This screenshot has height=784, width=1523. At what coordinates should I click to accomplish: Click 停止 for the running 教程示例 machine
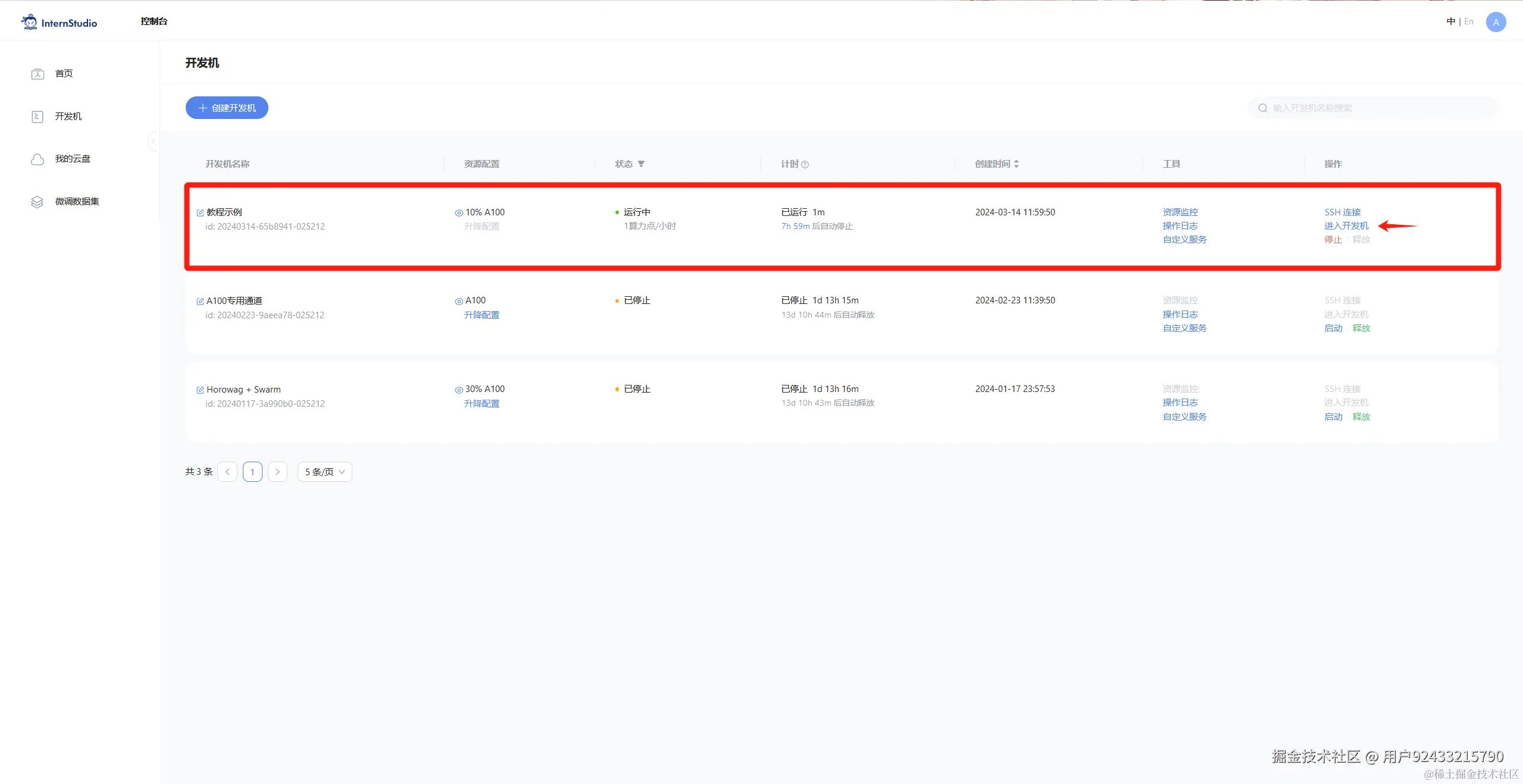pos(1333,240)
